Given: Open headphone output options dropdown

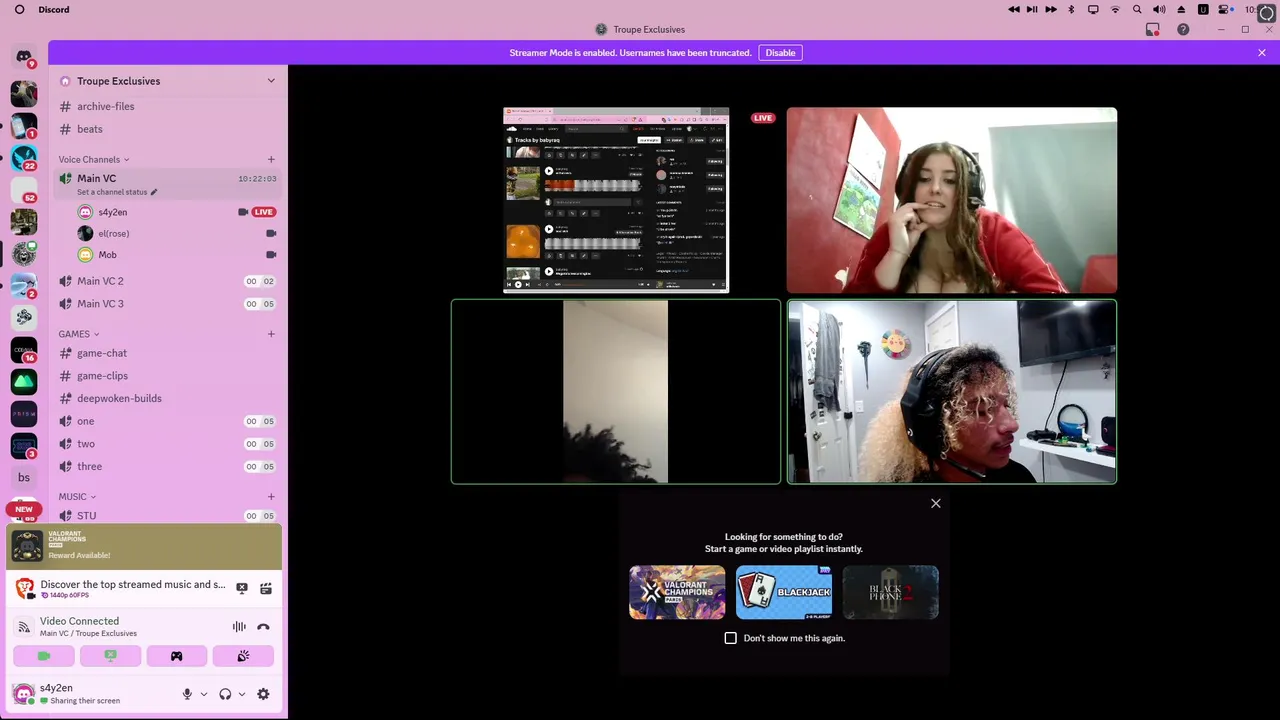Looking at the screenshot, I should 242,694.
